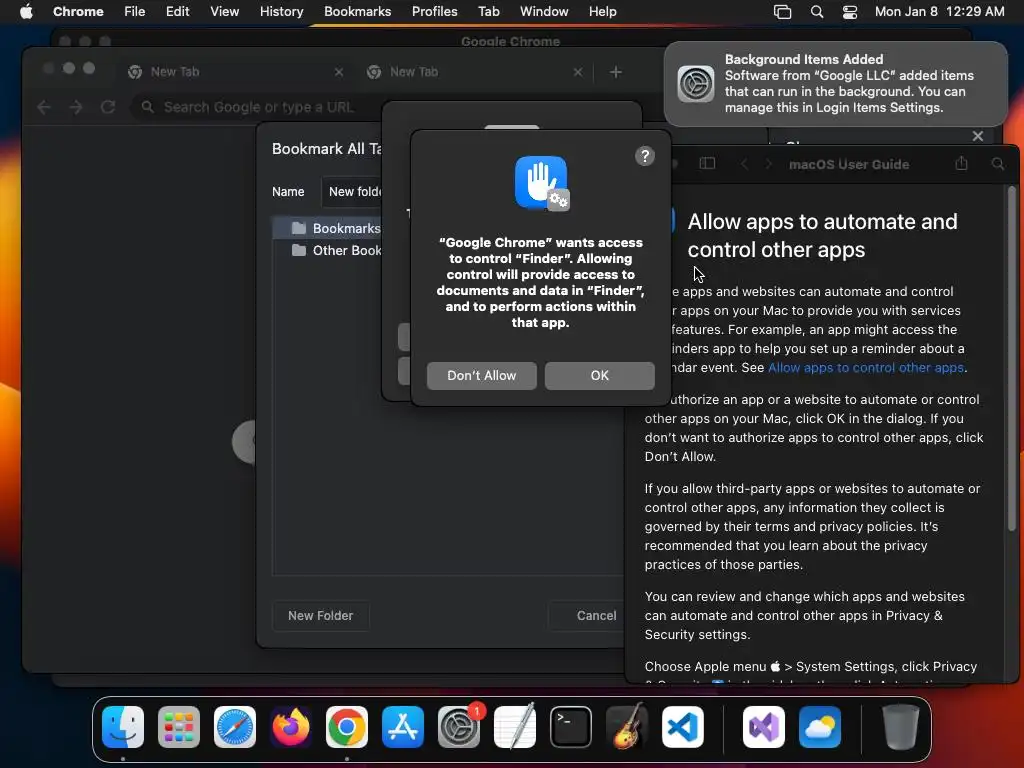The image size is (1024, 768).
Task: Toggle the sidebar in macOS User Guide
Action: [707, 164]
